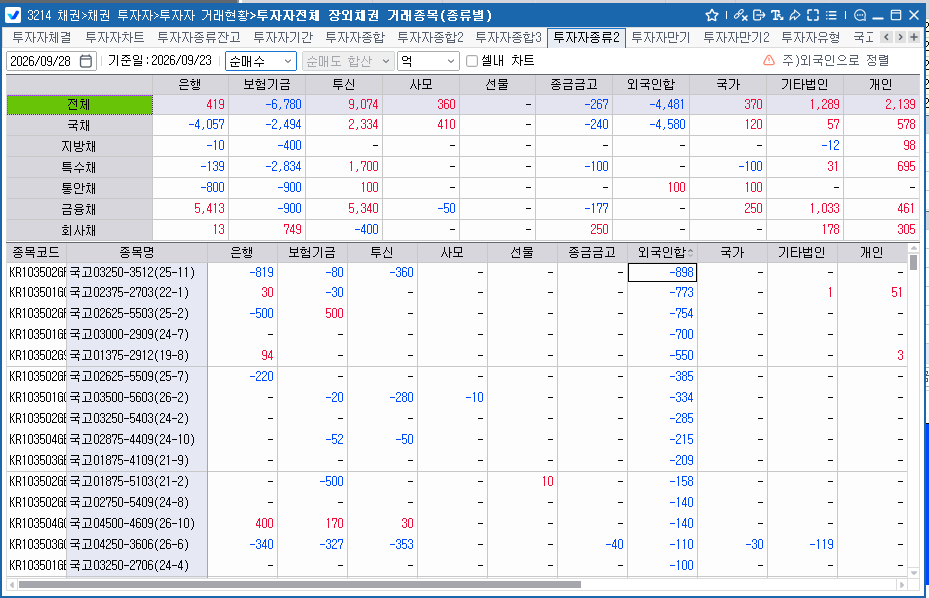Viewport: 929px width, 598px height.
Task: Open the 억 unit dropdown
Action: [428, 61]
